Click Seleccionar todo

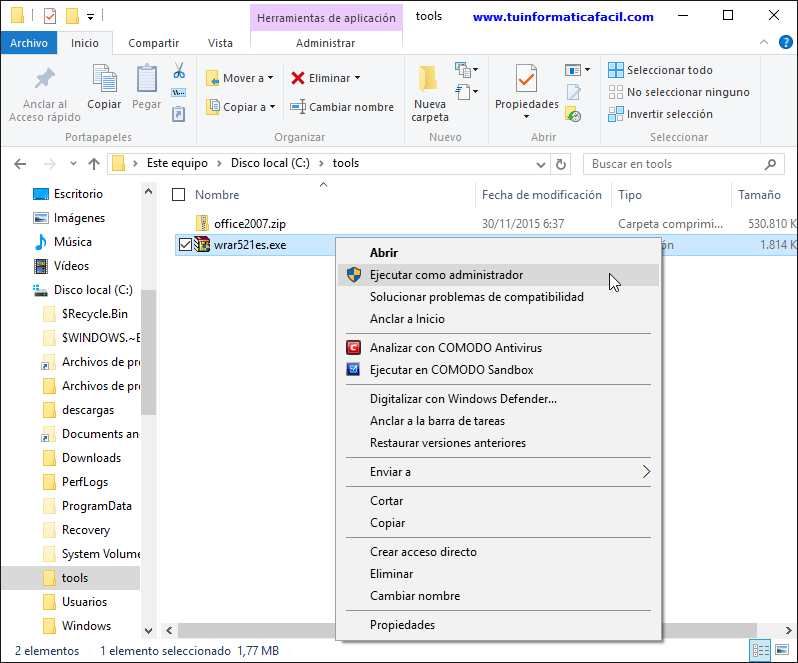(660, 70)
